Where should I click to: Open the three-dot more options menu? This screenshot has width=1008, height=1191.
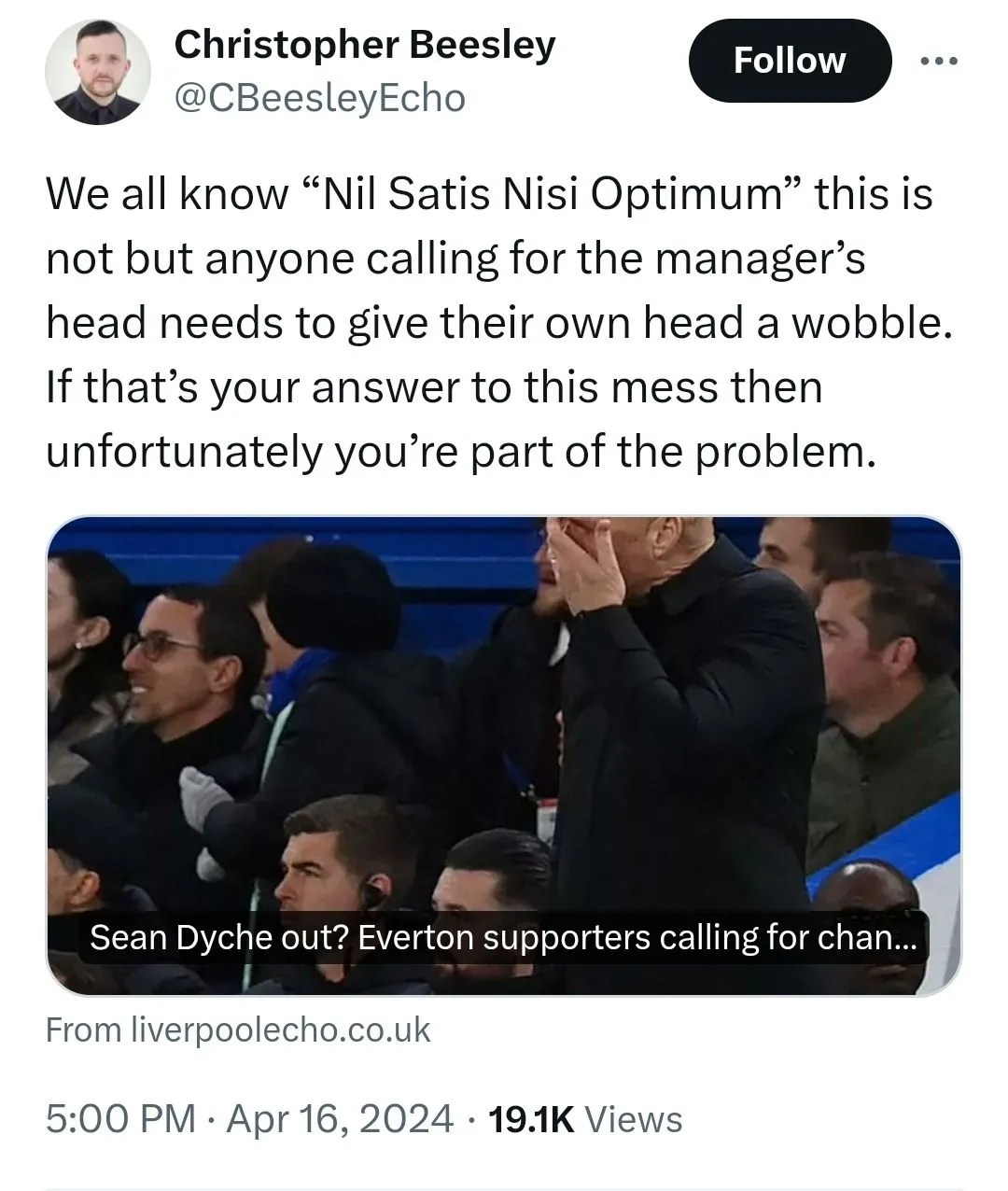pyautogui.click(x=938, y=62)
